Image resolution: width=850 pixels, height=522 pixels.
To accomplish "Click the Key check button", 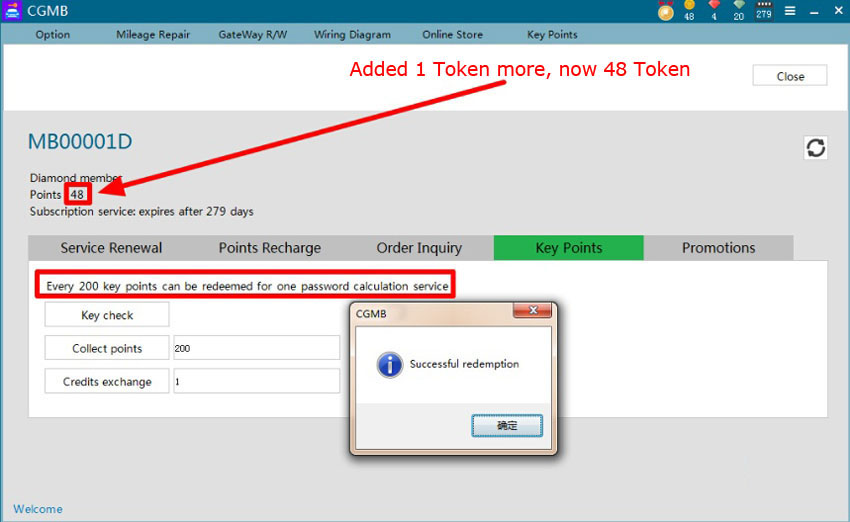I will pos(107,315).
